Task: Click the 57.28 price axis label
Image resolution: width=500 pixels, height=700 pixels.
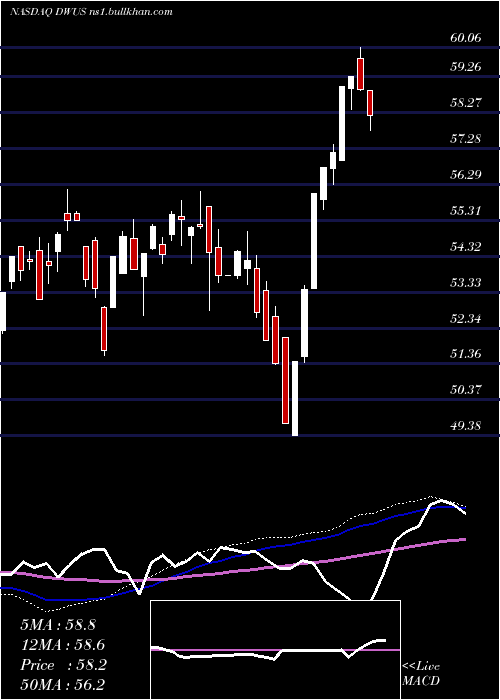Action: point(466,138)
